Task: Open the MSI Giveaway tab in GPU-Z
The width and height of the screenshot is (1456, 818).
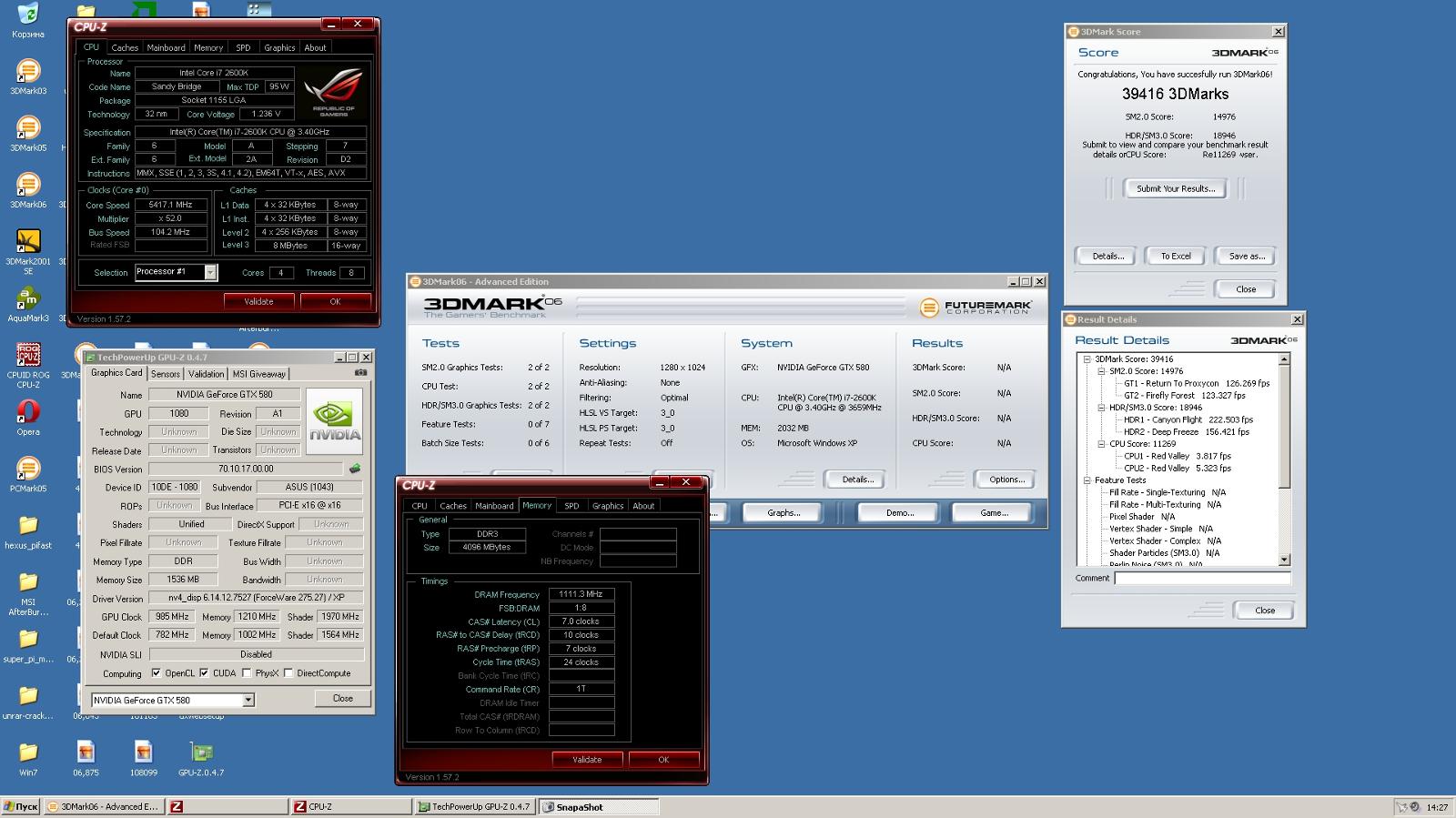Action: coord(259,373)
